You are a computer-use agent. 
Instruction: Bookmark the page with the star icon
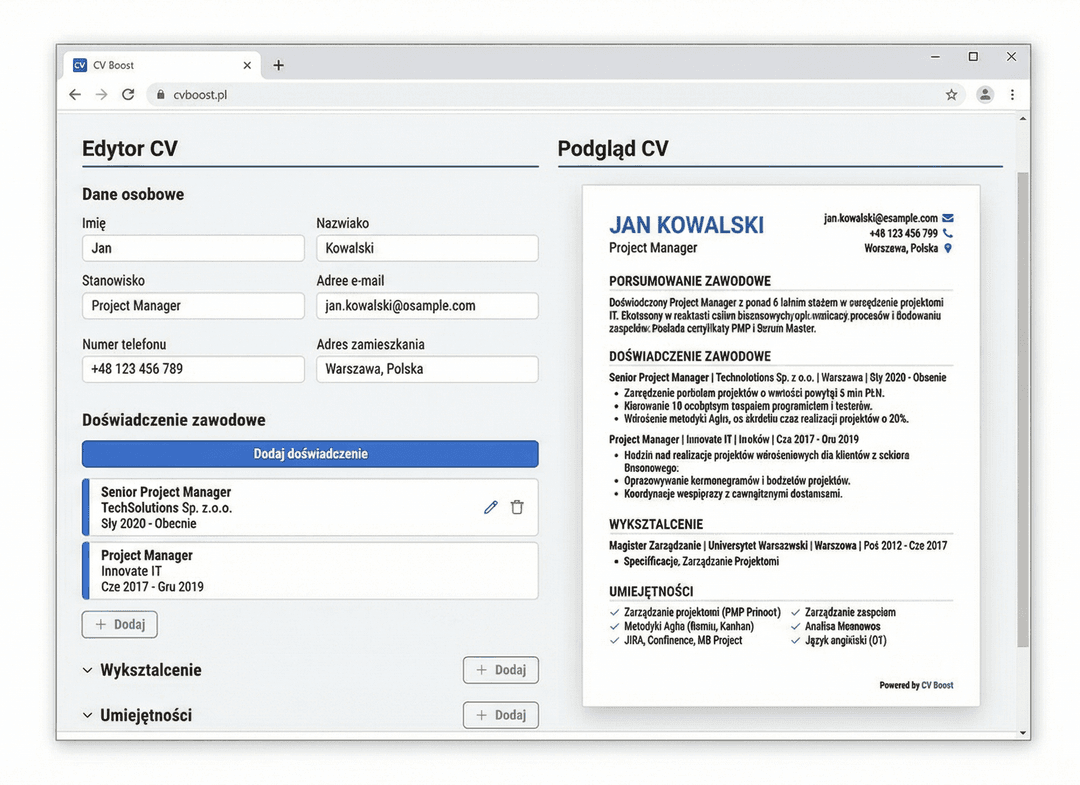click(951, 94)
